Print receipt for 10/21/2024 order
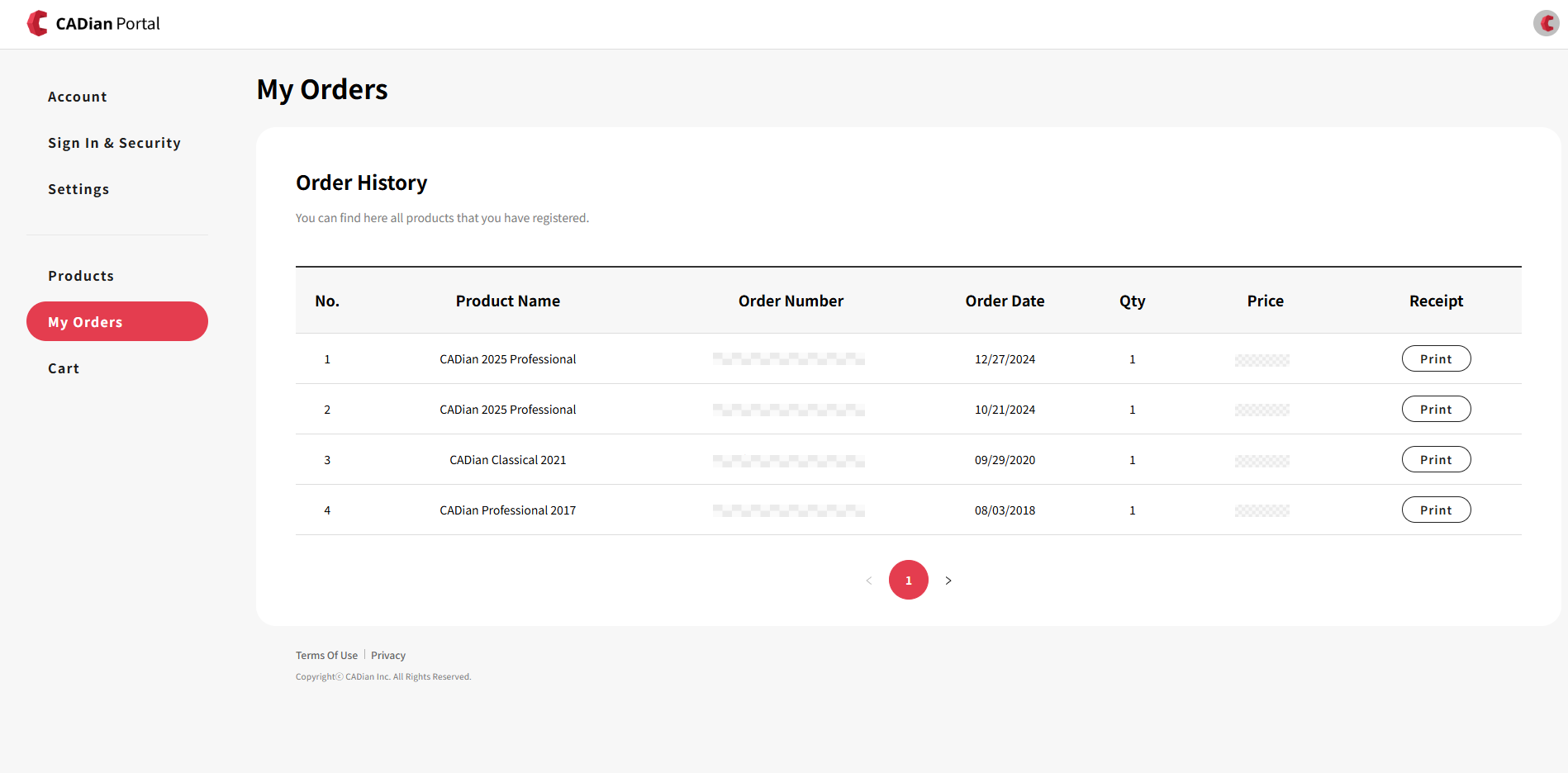The width and height of the screenshot is (1568, 773). click(1436, 409)
